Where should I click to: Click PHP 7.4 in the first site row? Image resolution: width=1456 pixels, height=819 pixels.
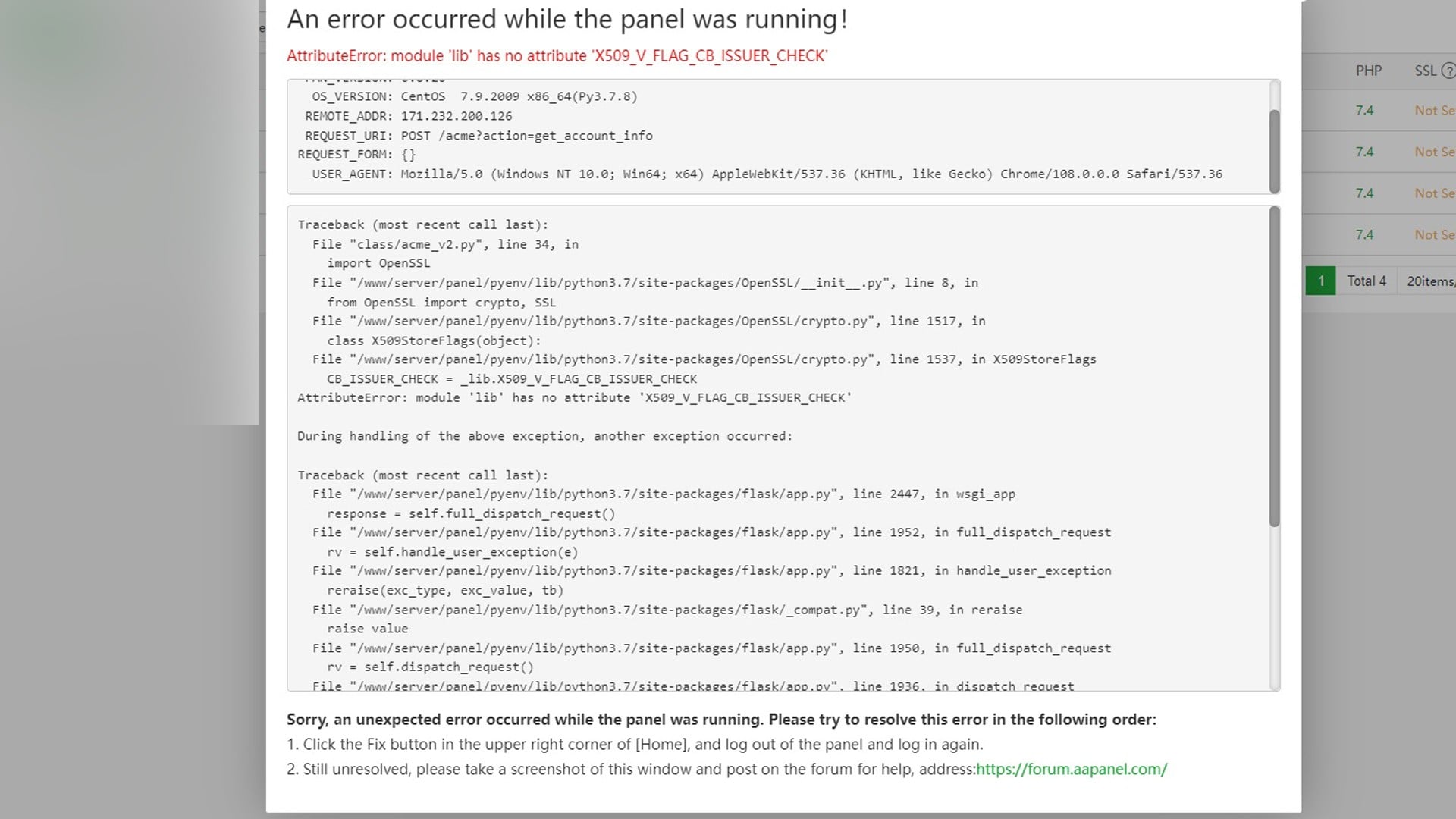(x=1364, y=111)
